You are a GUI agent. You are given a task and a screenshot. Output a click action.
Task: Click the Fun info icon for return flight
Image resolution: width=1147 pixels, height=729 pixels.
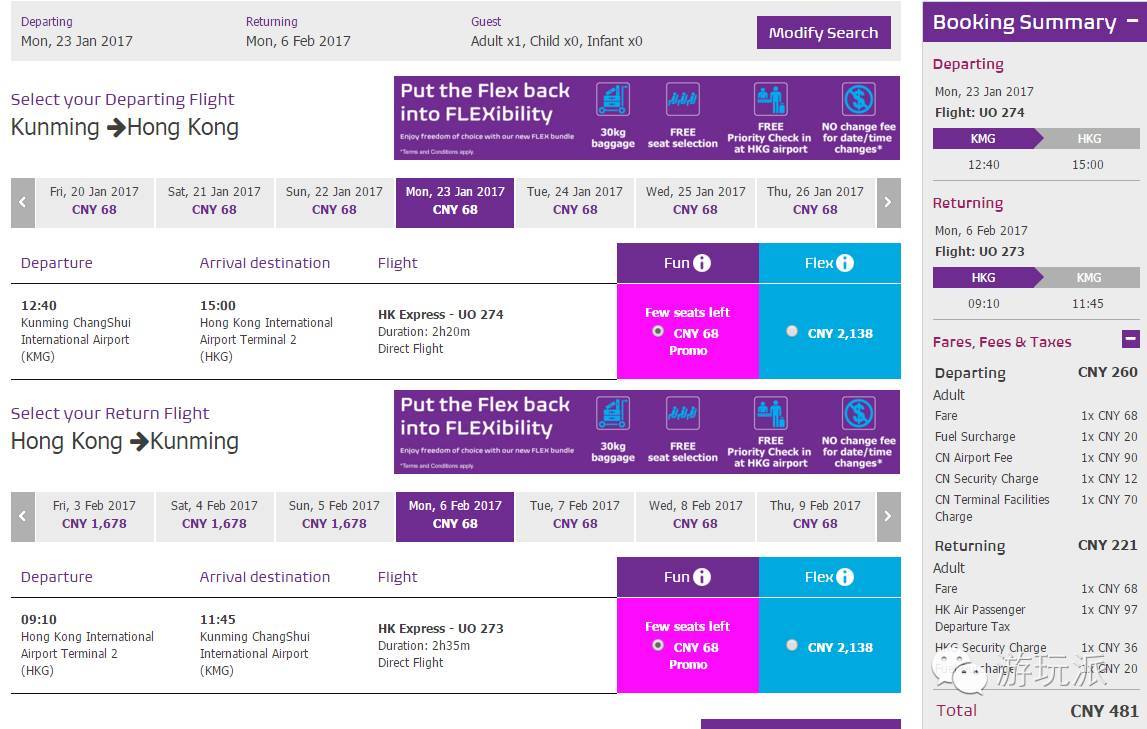pos(702,577)
